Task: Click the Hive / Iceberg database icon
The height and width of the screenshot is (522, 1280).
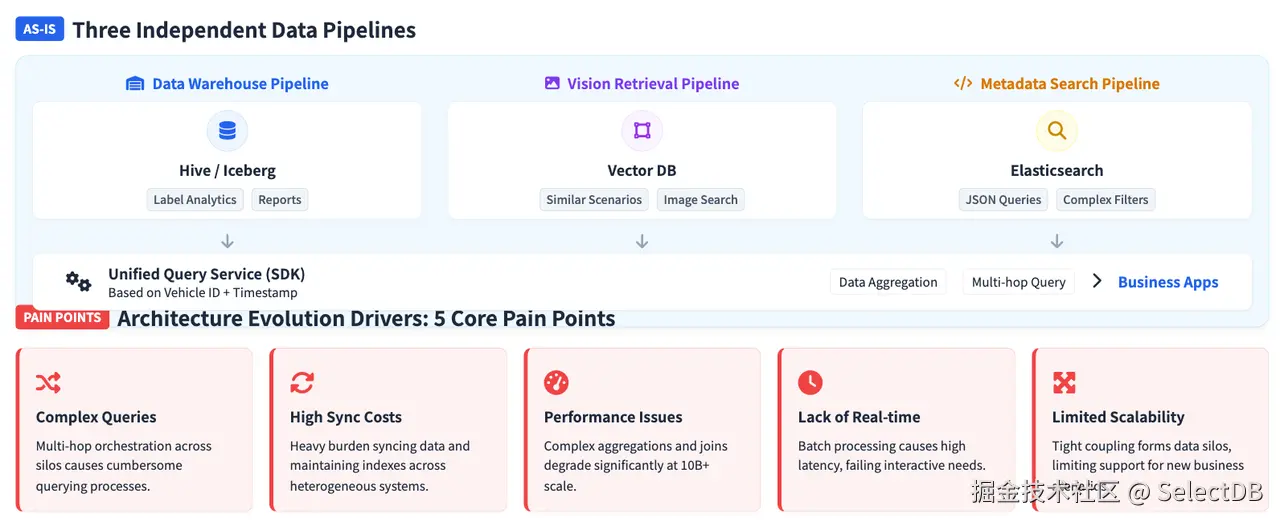Action: point(227,131)
